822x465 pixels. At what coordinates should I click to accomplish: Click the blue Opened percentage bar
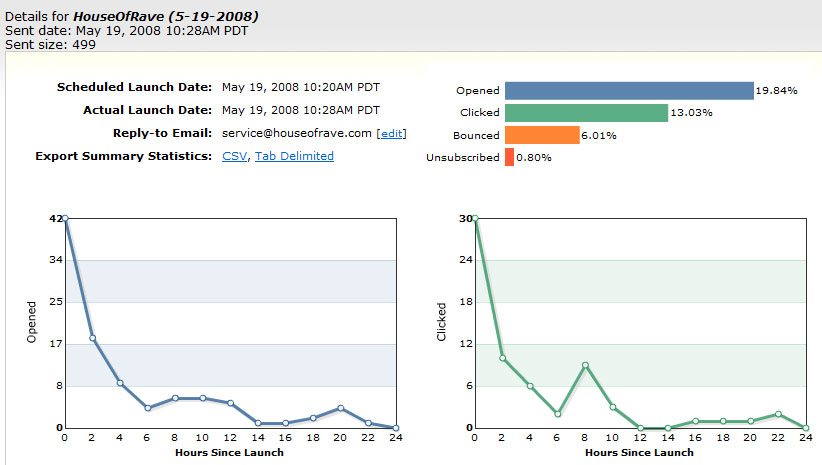(628, 90)
